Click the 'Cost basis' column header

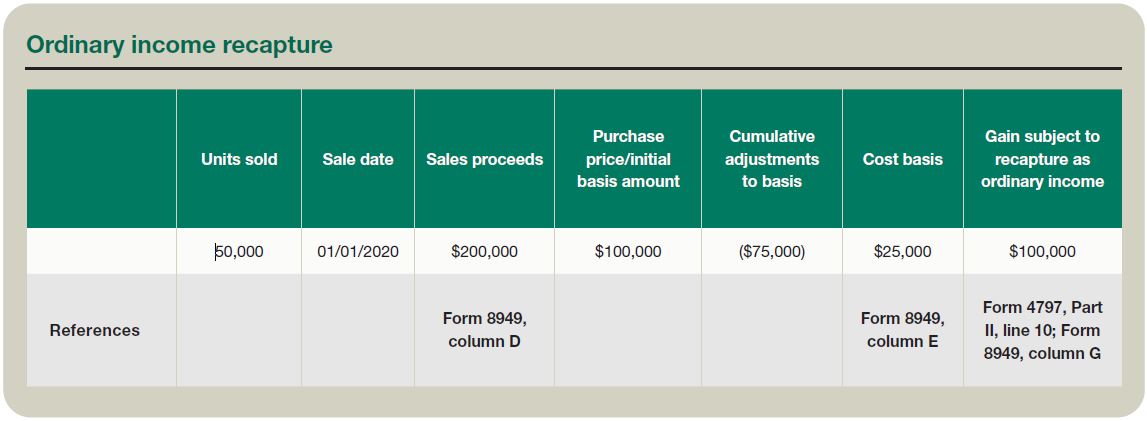coord(903,159)
